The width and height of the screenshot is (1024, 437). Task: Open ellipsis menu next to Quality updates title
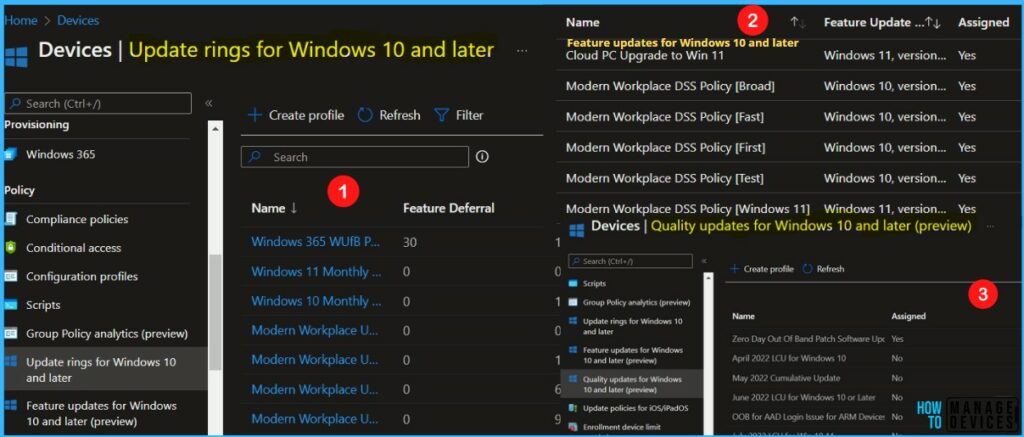(x=990, y=226)
